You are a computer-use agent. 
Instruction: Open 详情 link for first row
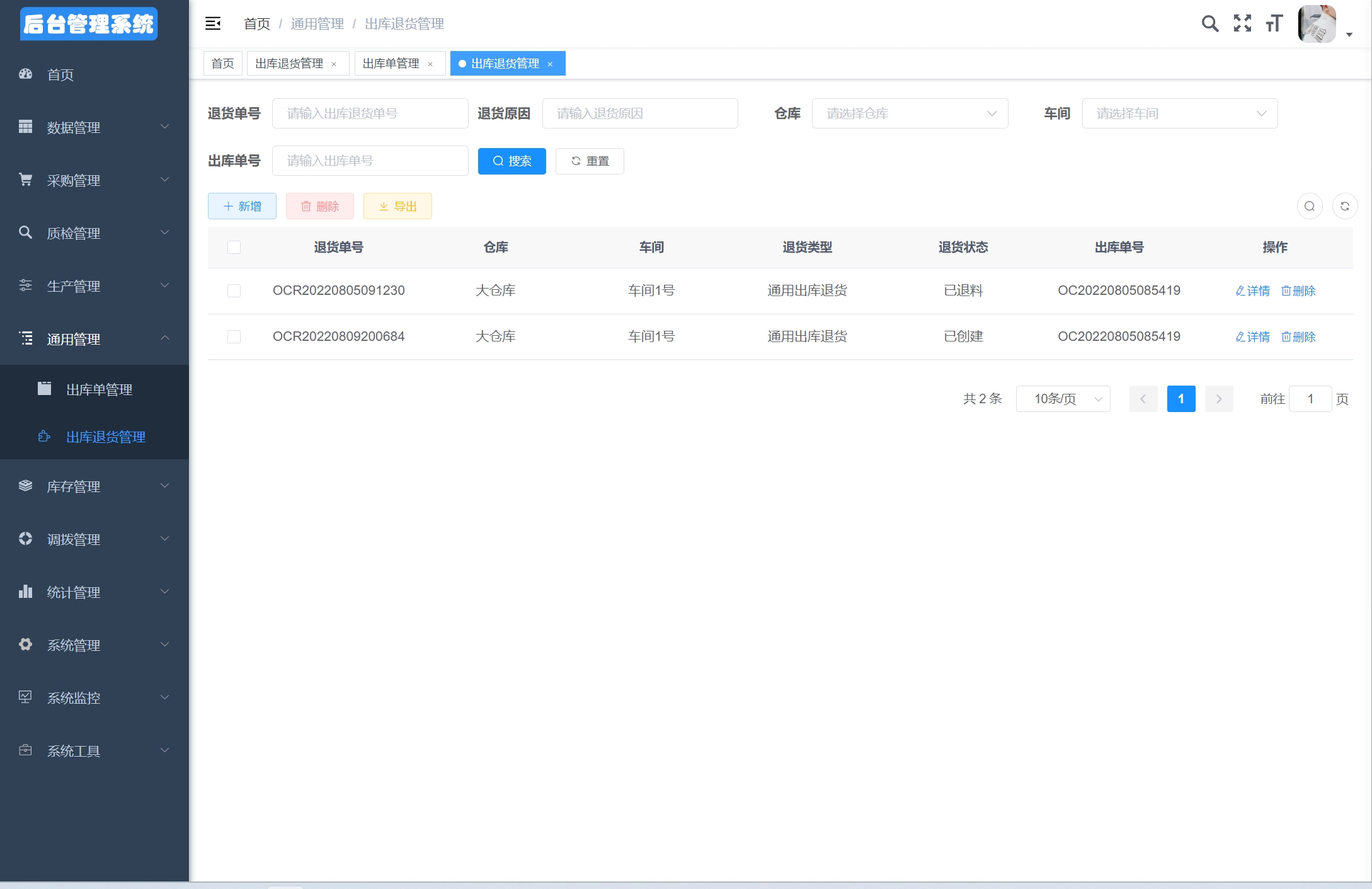pyautogui.click(x=1252, y=290)
